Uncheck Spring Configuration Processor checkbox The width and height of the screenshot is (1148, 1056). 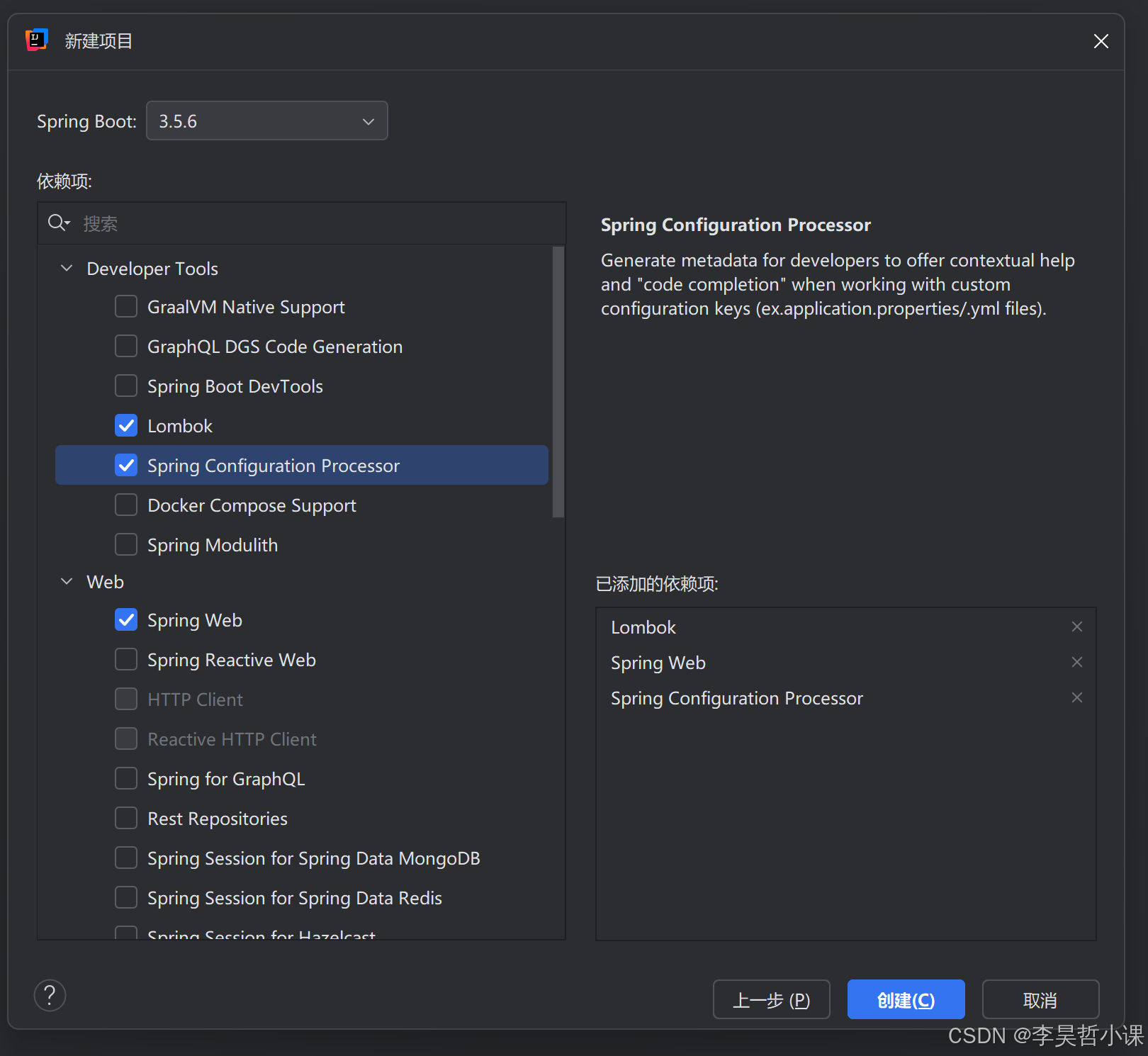tap(126, 466)
